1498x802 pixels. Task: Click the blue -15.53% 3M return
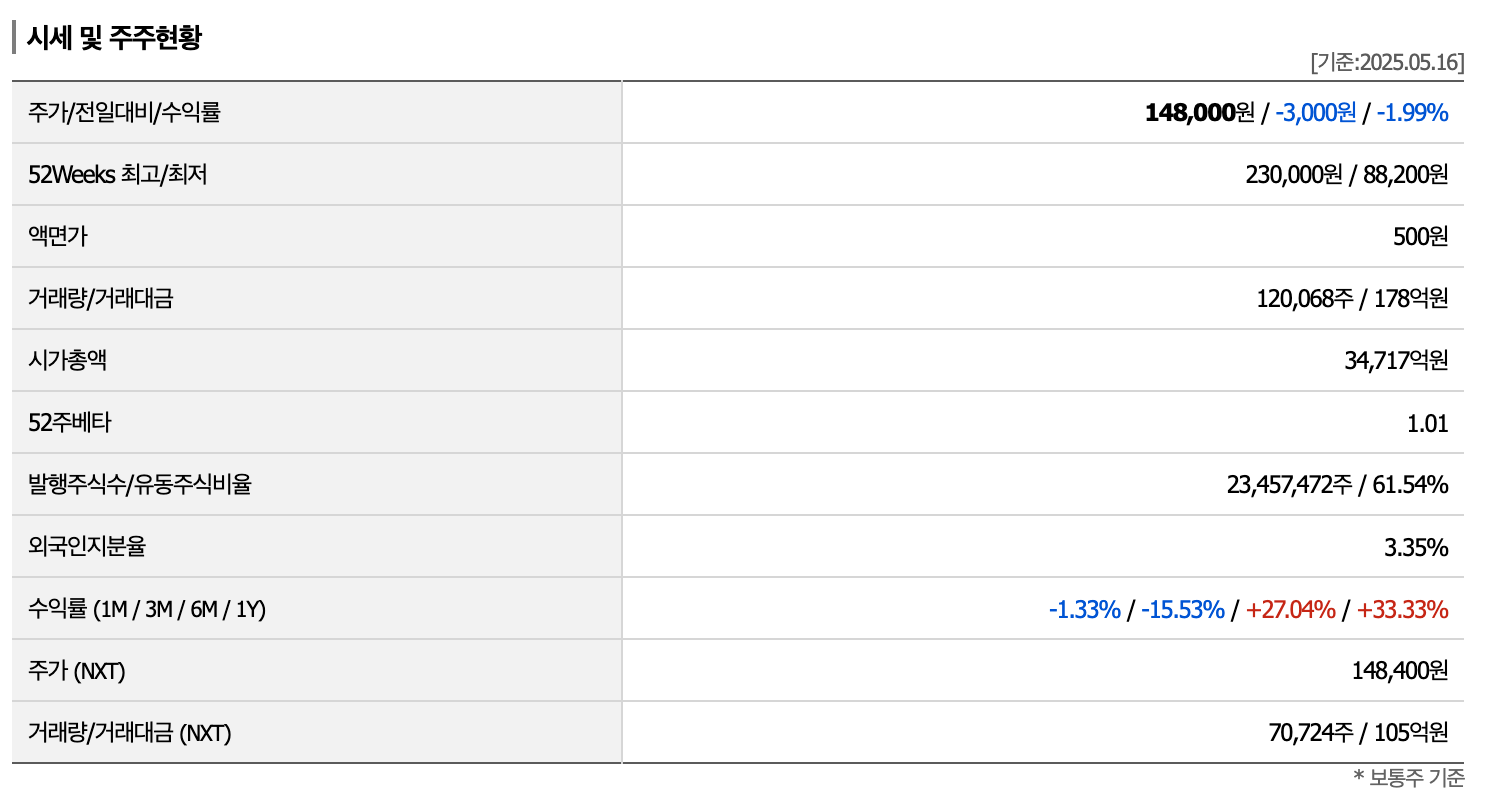pos(1182,608)
